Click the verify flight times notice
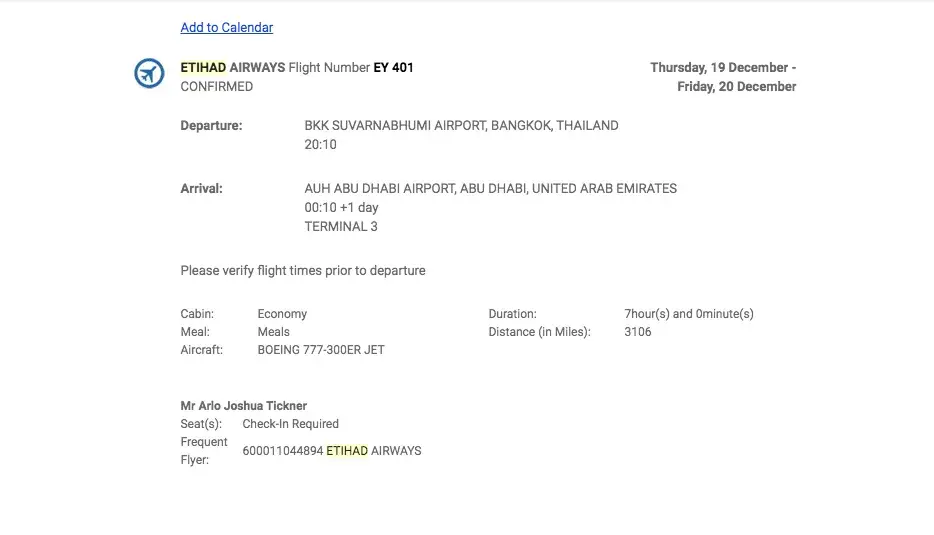Screen dimensions: 934x535 [x=302, y=271]
